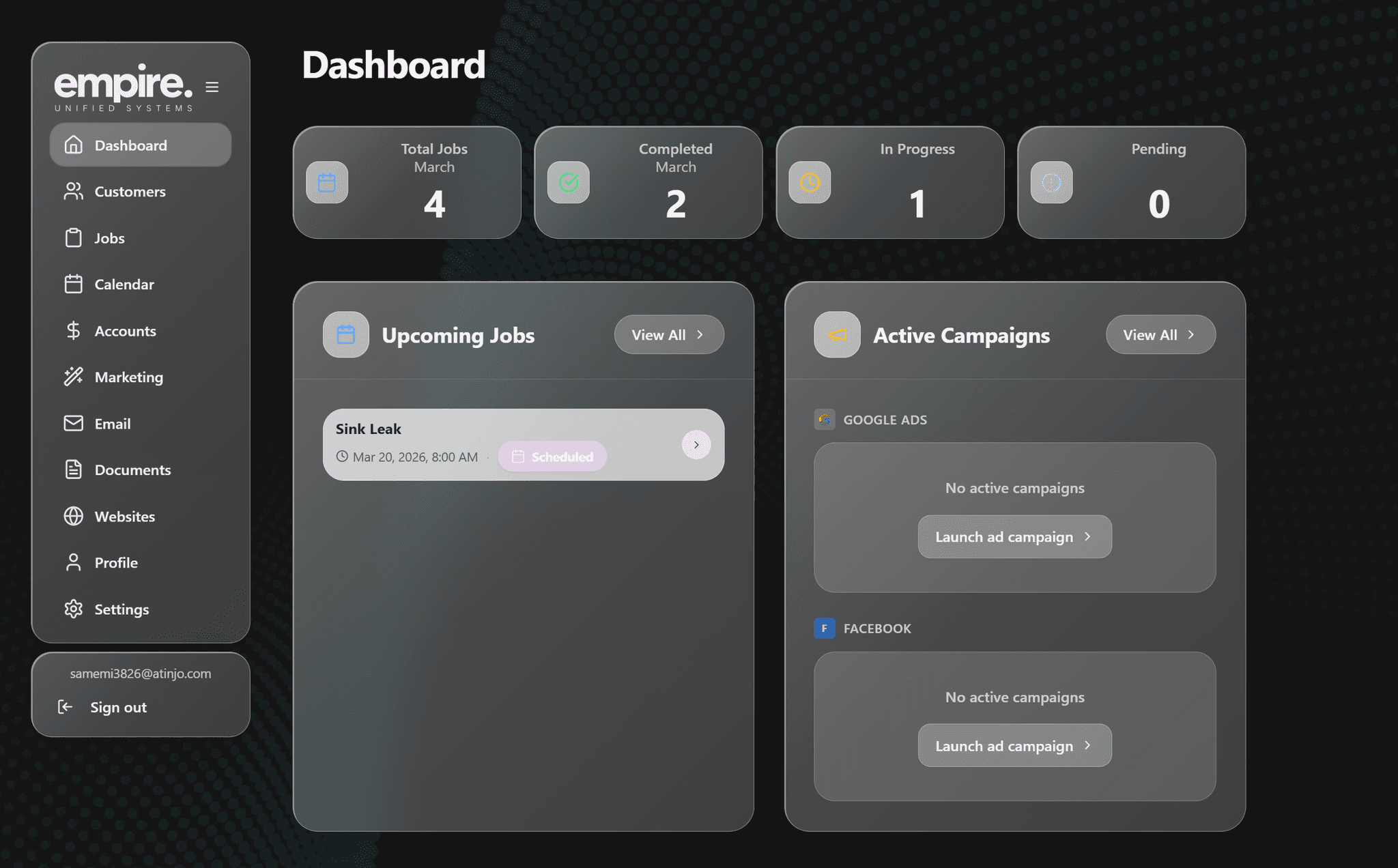Image resolution: width=1398 pixels, height=868 pixels.
Task: Click the In Progress clock icon
Action: point(810,182)
